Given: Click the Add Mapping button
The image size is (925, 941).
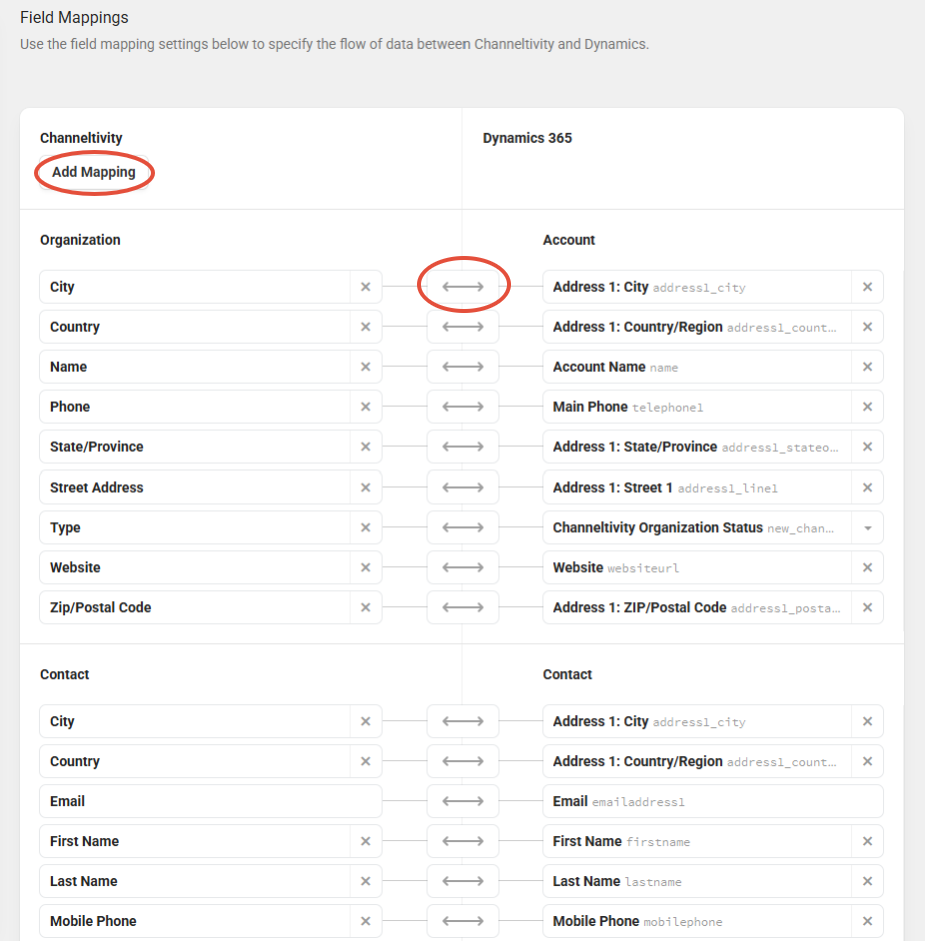Looking at the screenshot, I should point(94,172).
